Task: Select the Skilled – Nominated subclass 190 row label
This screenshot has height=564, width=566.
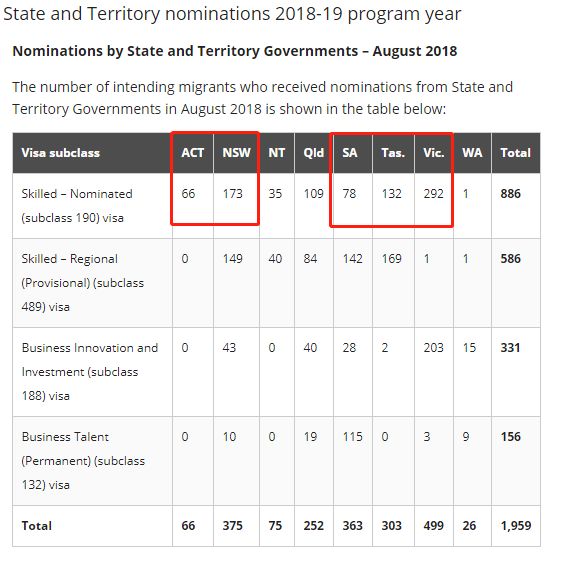Action: click(77, 206)
